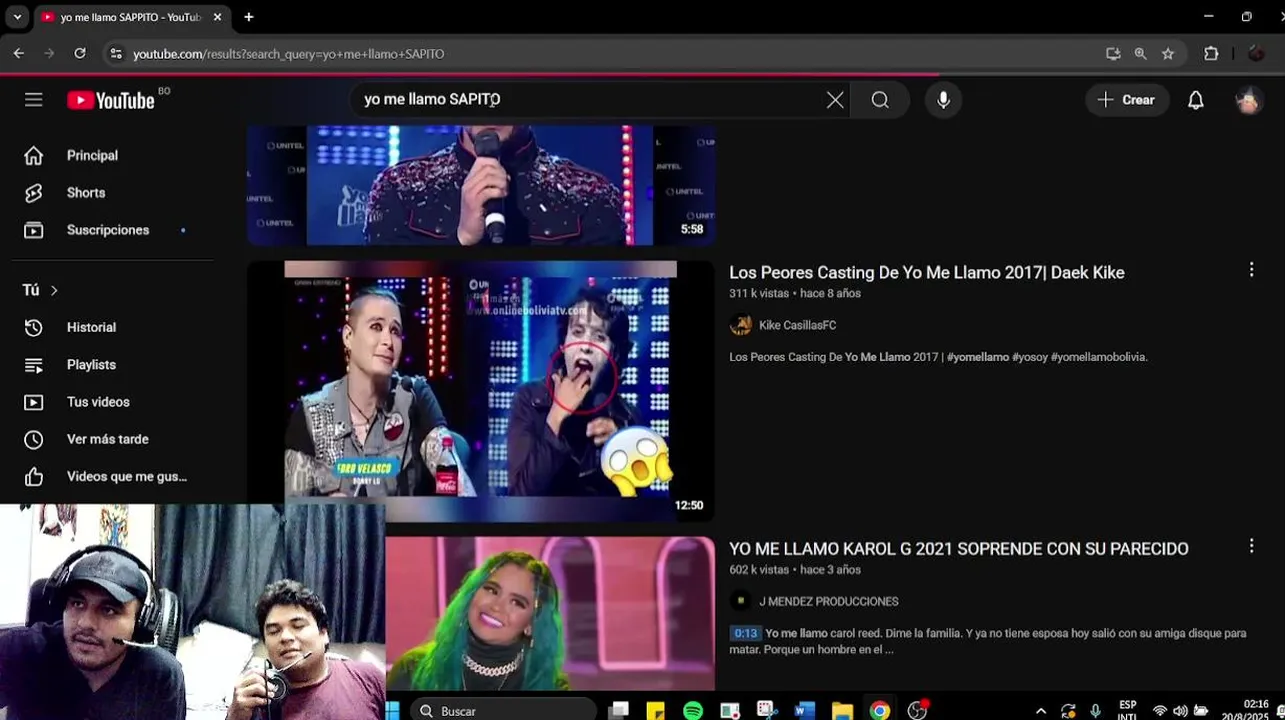Go back with the browser back arrow
This screenshot has height=720, width=1285.
pos(18,54)
